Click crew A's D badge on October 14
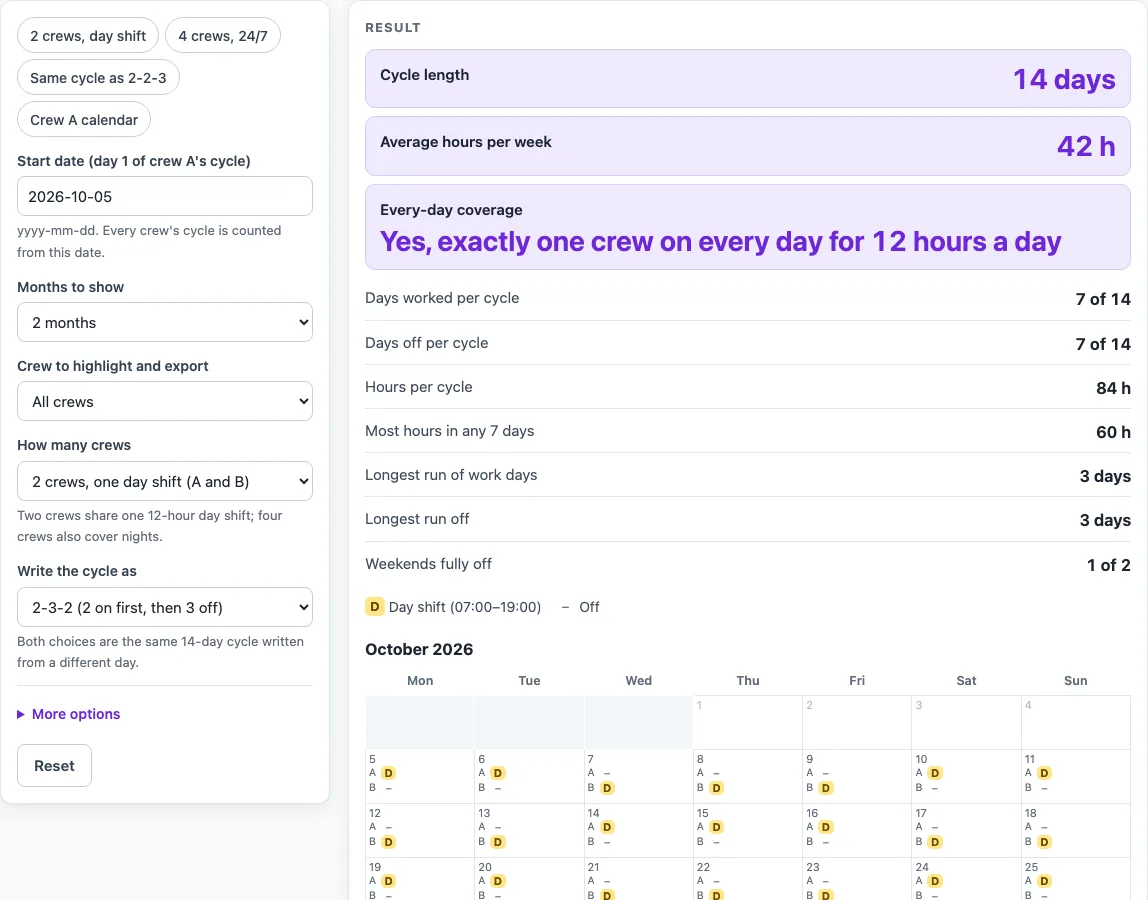1148x900 pixels. pos(607,827)
